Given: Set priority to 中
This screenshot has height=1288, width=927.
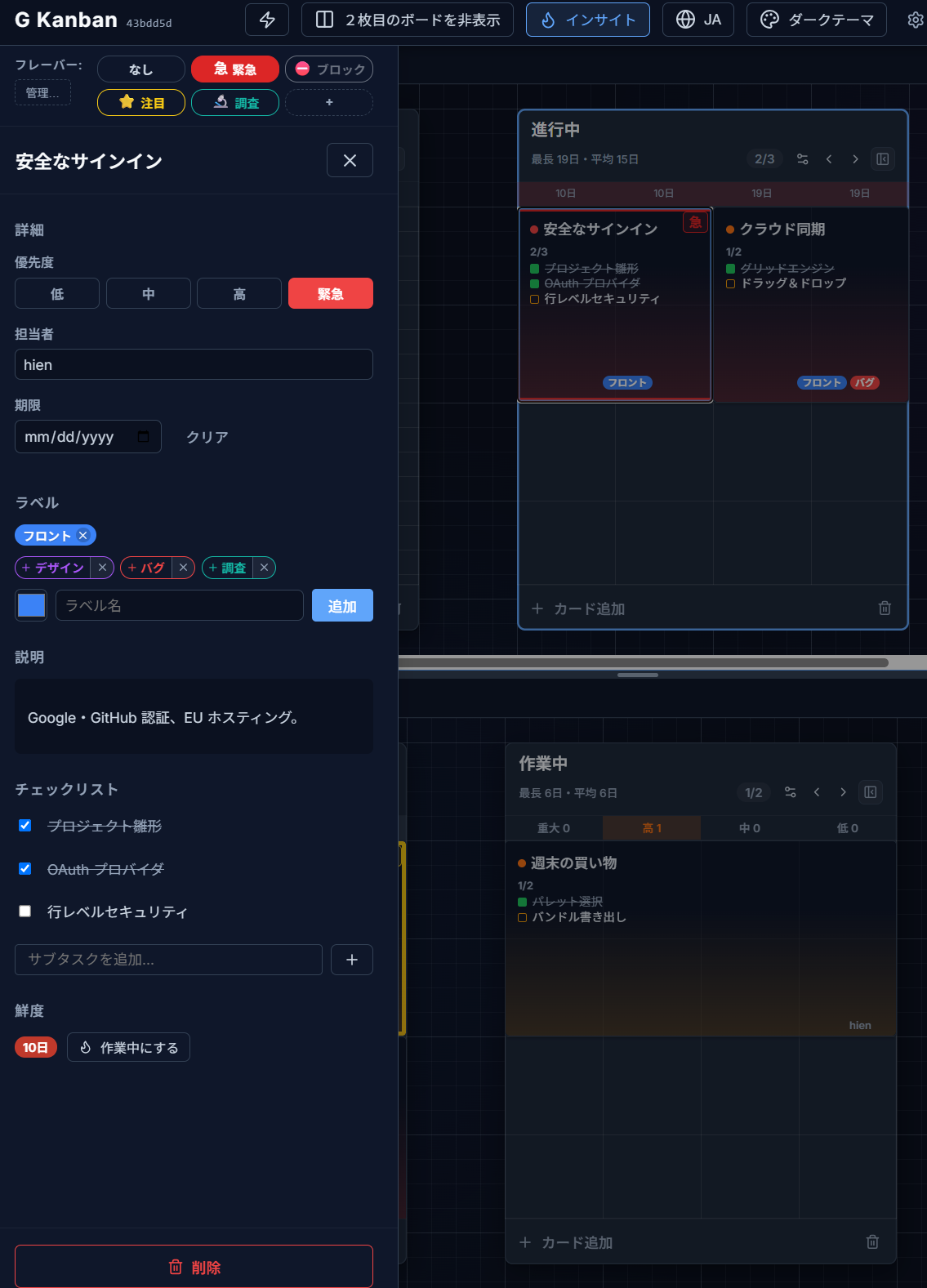Looking at the screenshot, I should [x=149, y=293].
